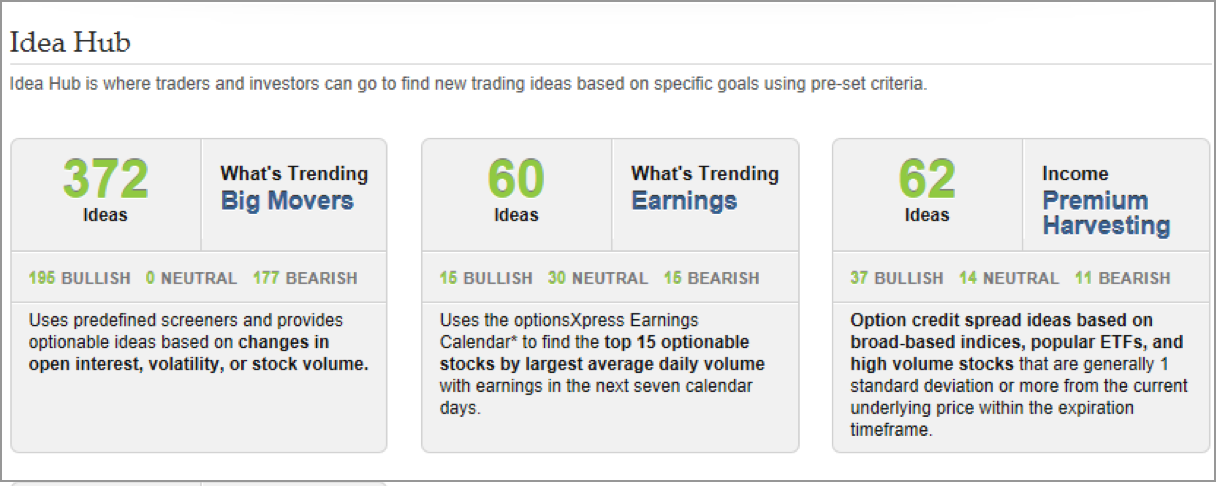The image size is (1218, 486).
Task: Click the 372 Ideas count
Action: [x=105, y=189]
